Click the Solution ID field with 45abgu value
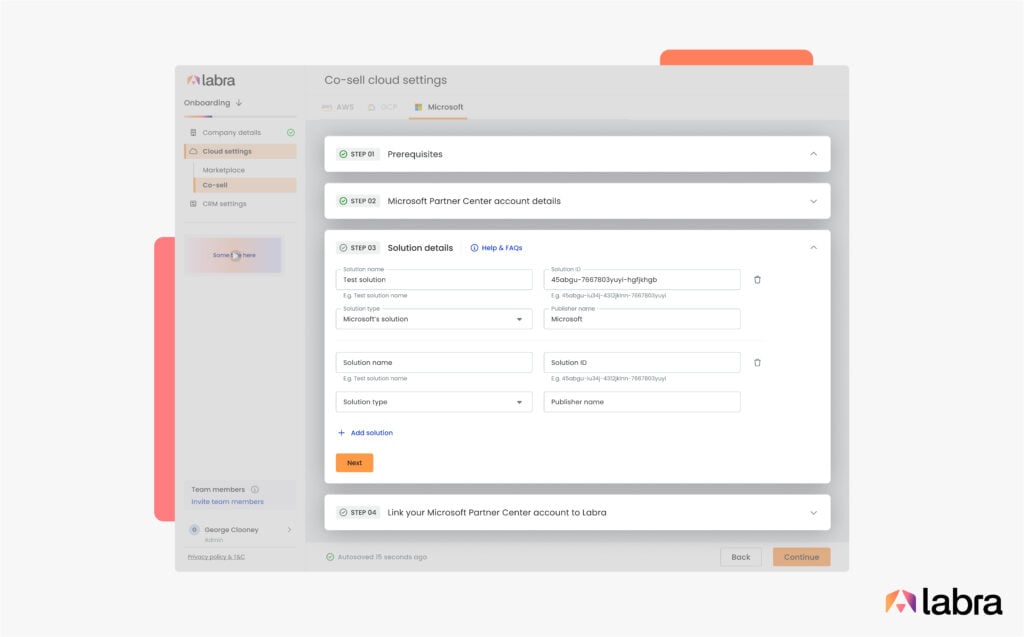 click(642, 280)
